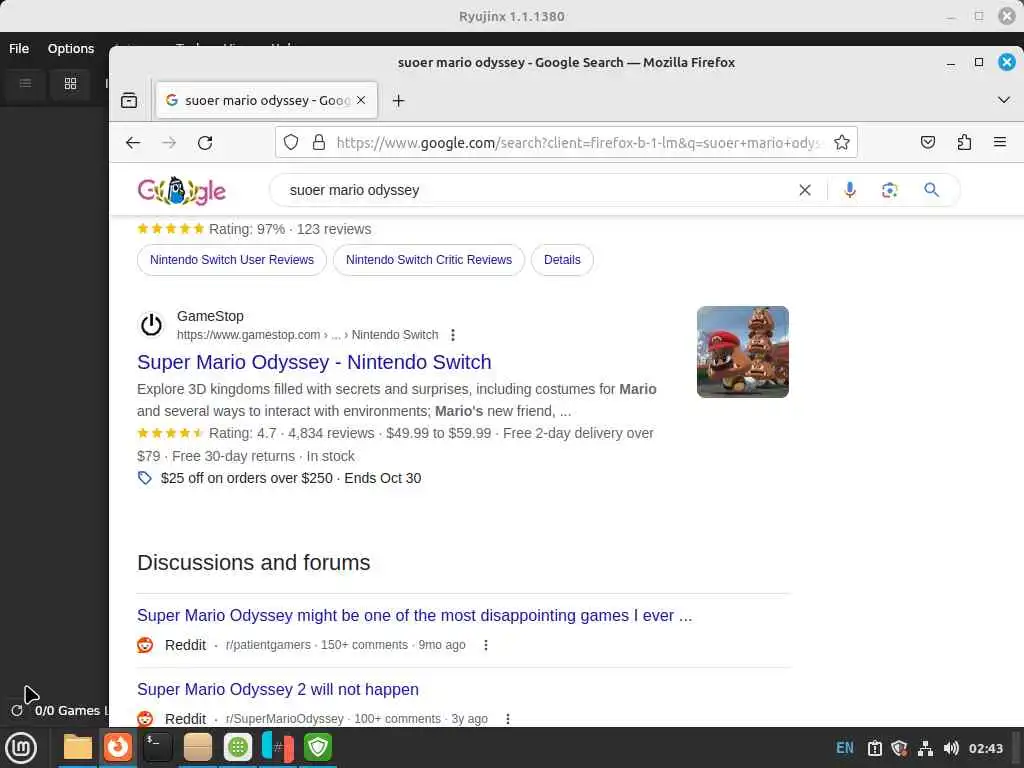Viewport: 1024px width, 768px height.
Task: Open the green grid taskbar application
Action: [x=238, y=747]
